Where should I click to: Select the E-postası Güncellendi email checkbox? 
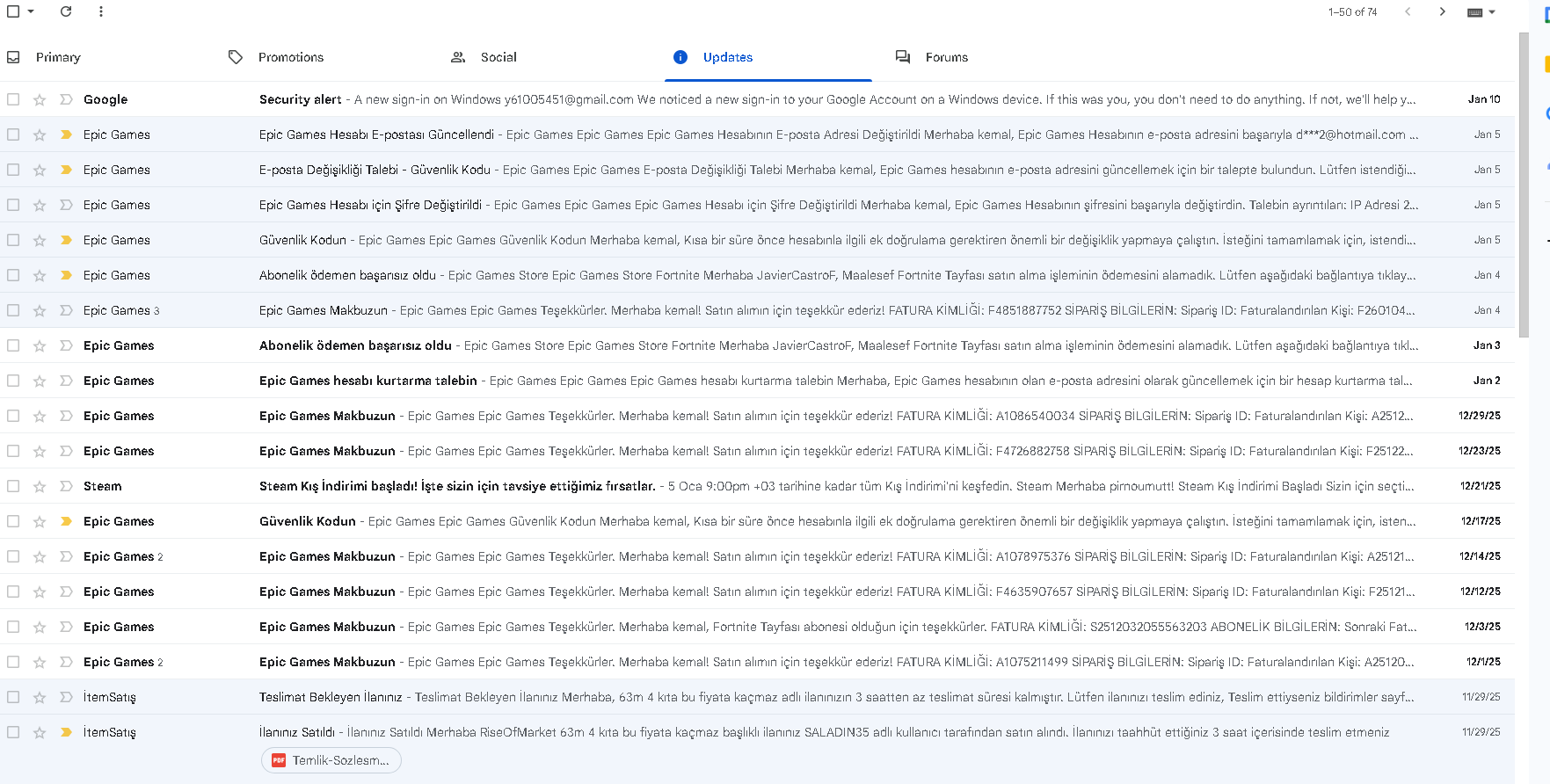(13, 134)
